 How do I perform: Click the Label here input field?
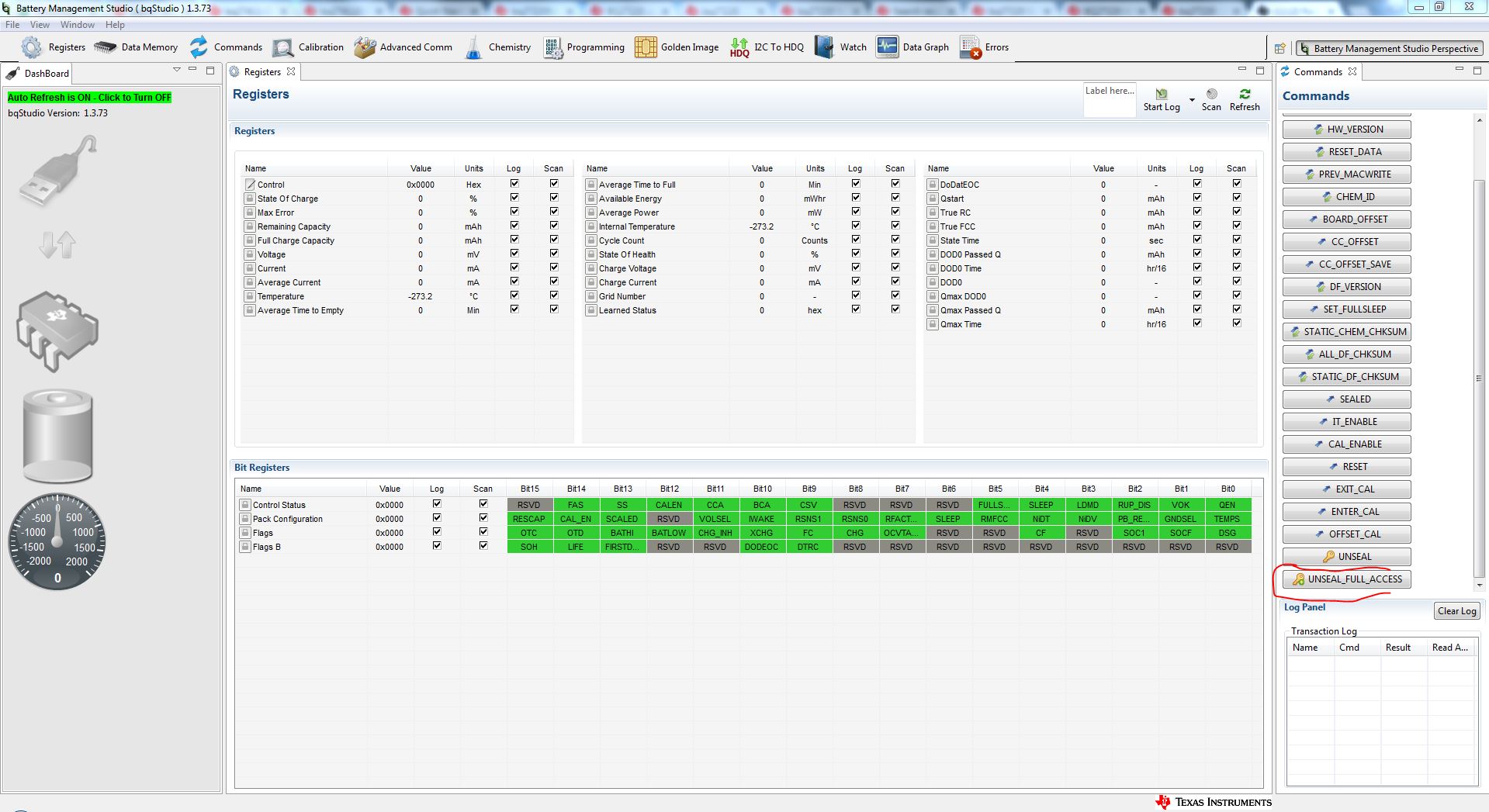[1110, 100]
